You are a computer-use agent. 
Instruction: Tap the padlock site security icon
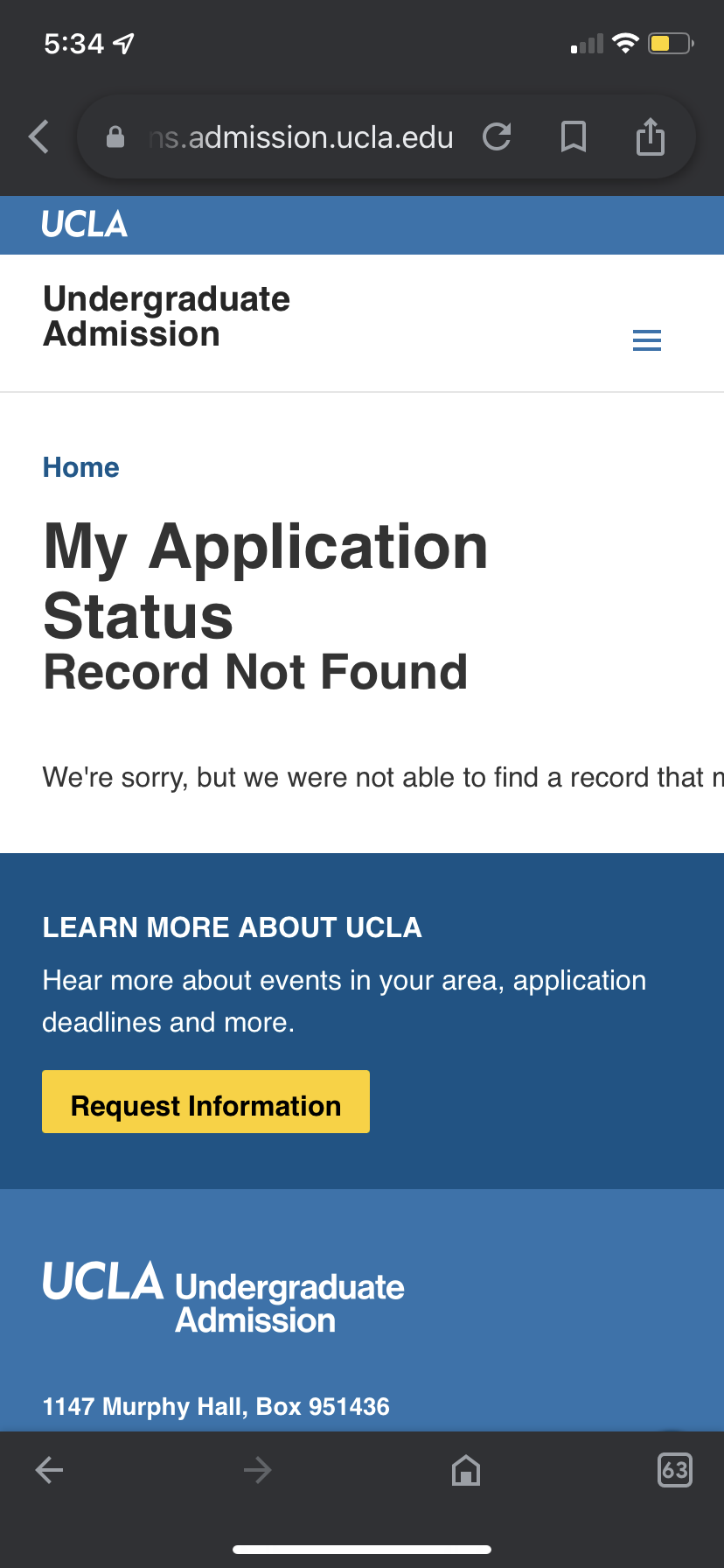coord(115,137)
